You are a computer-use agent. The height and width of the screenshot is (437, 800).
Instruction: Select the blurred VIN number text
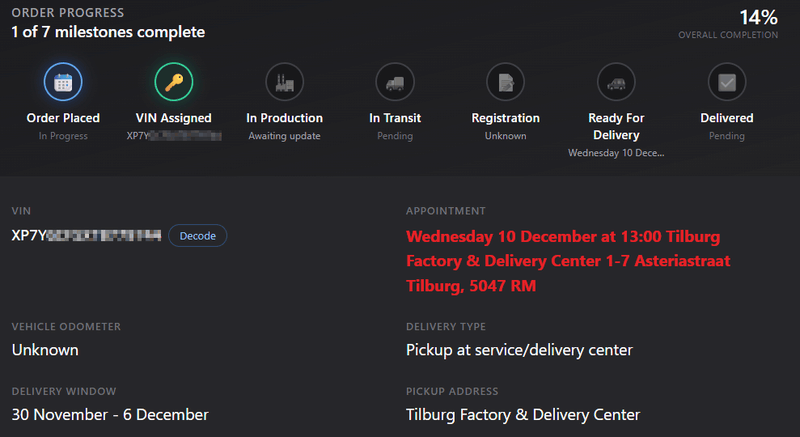86,236
